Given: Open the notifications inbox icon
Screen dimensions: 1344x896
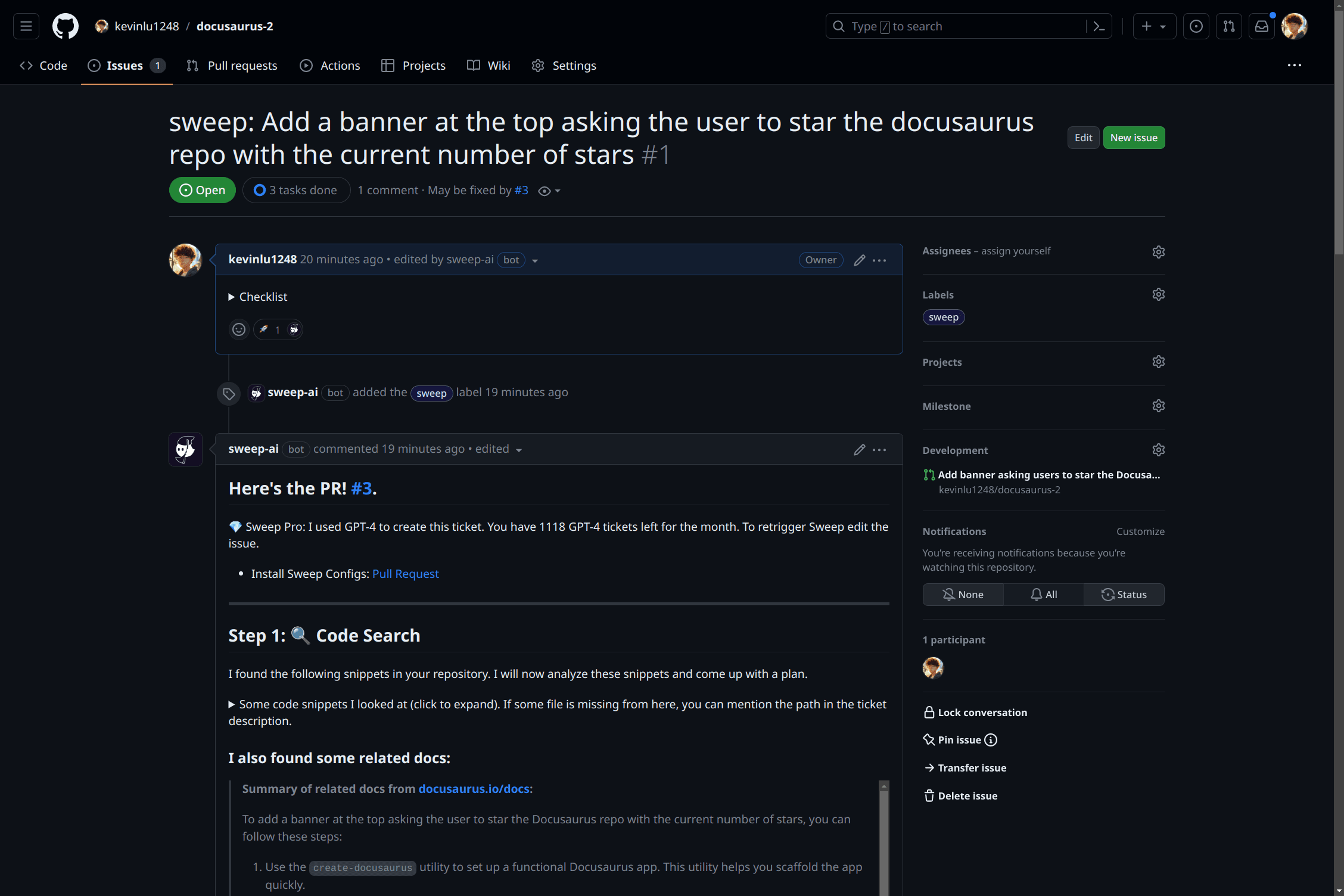Looking at the screenshot, I should 1261,26.
